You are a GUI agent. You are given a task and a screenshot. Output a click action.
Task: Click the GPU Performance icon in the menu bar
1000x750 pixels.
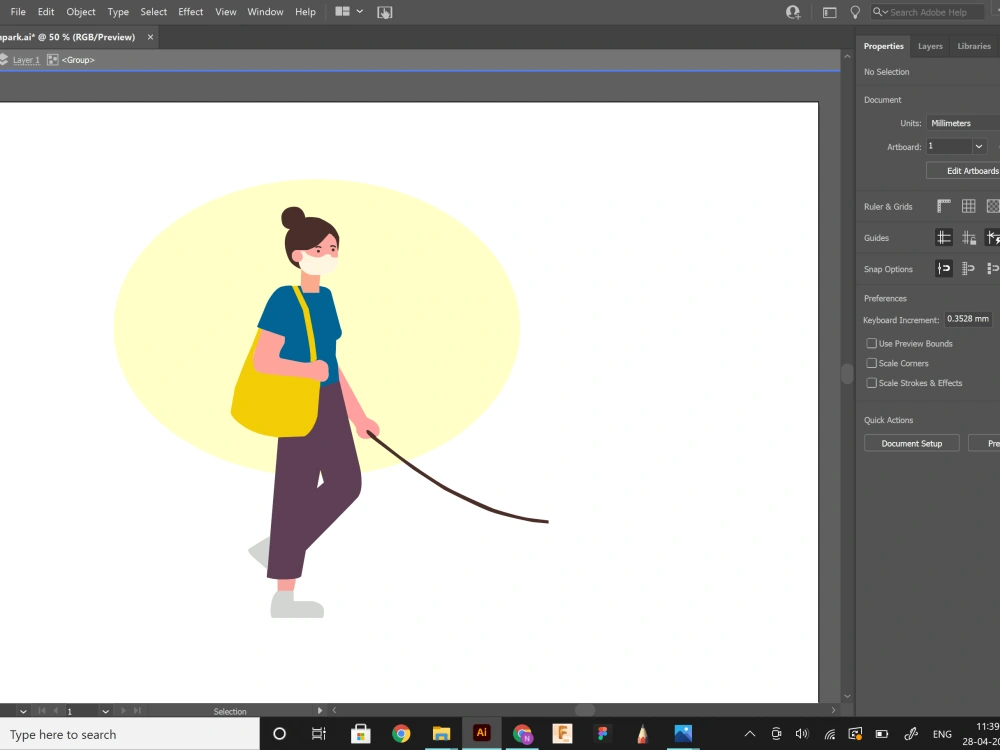pyautogui.click(x=385, y=12)
